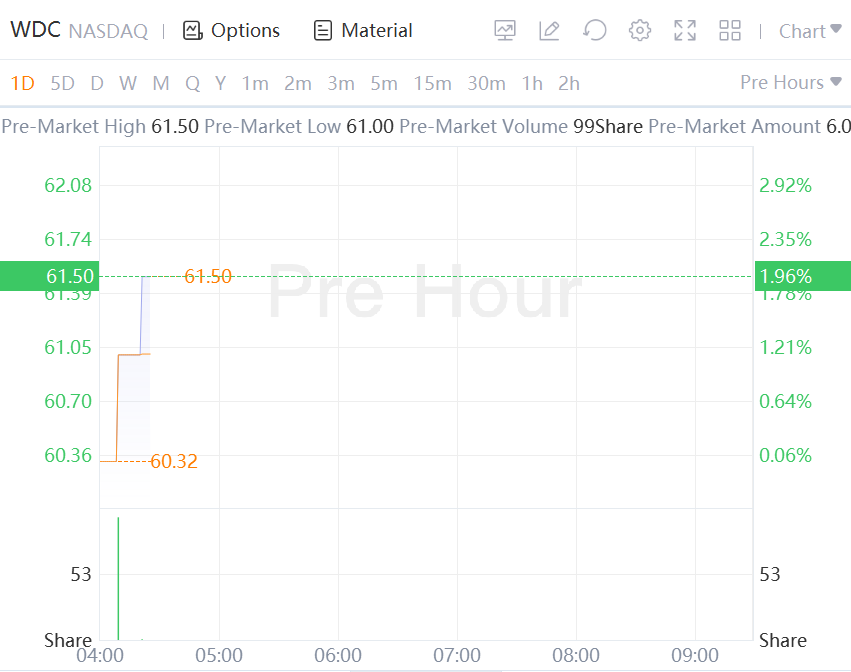Click the refresh chart icon
Image resolution: width=851 pixels, height=672 pixels.
coord(595,31)
